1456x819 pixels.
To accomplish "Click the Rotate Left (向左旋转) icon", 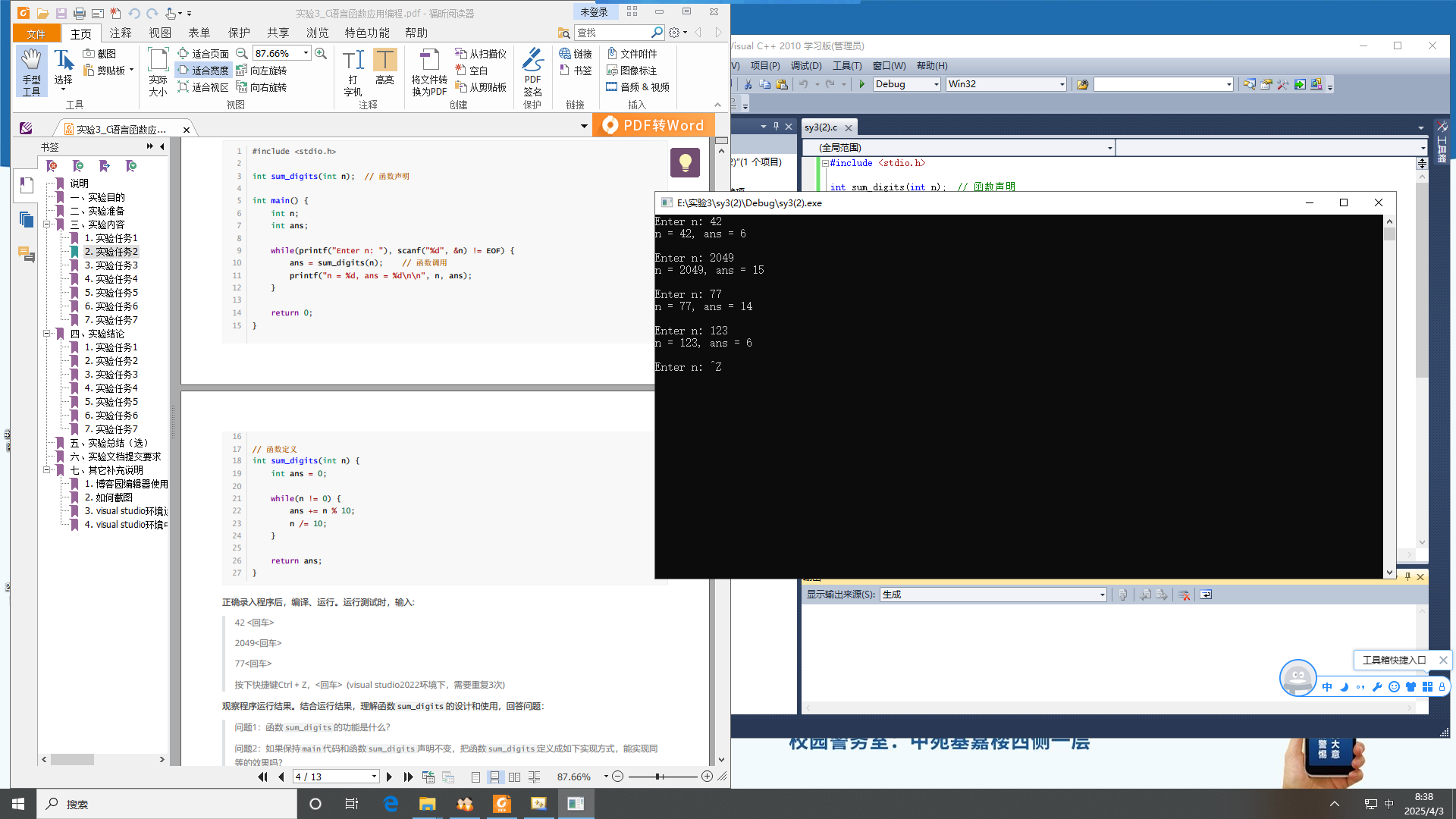I will click(242, 71).
